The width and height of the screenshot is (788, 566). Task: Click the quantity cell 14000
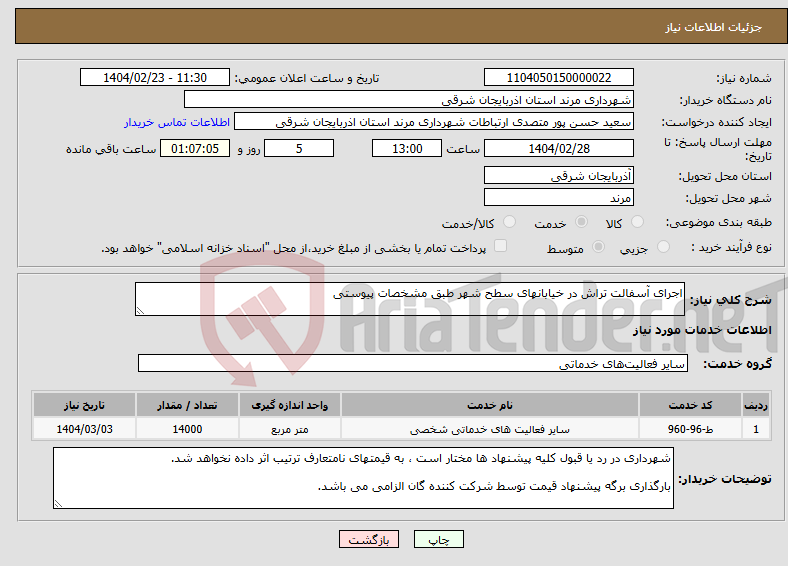pyautogui.click(x=187, y=429)
